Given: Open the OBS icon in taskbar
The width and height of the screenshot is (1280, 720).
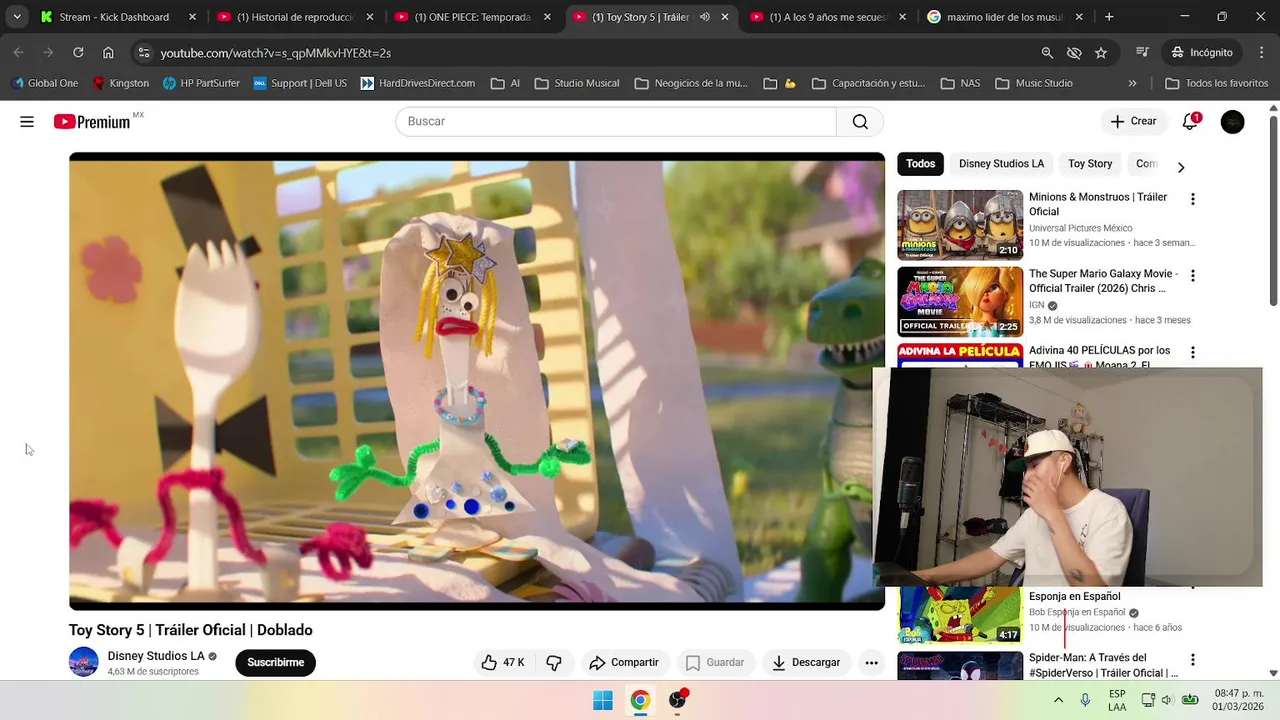Looking at the screenshot, I should pyautogui.click(x=678, y=700).
